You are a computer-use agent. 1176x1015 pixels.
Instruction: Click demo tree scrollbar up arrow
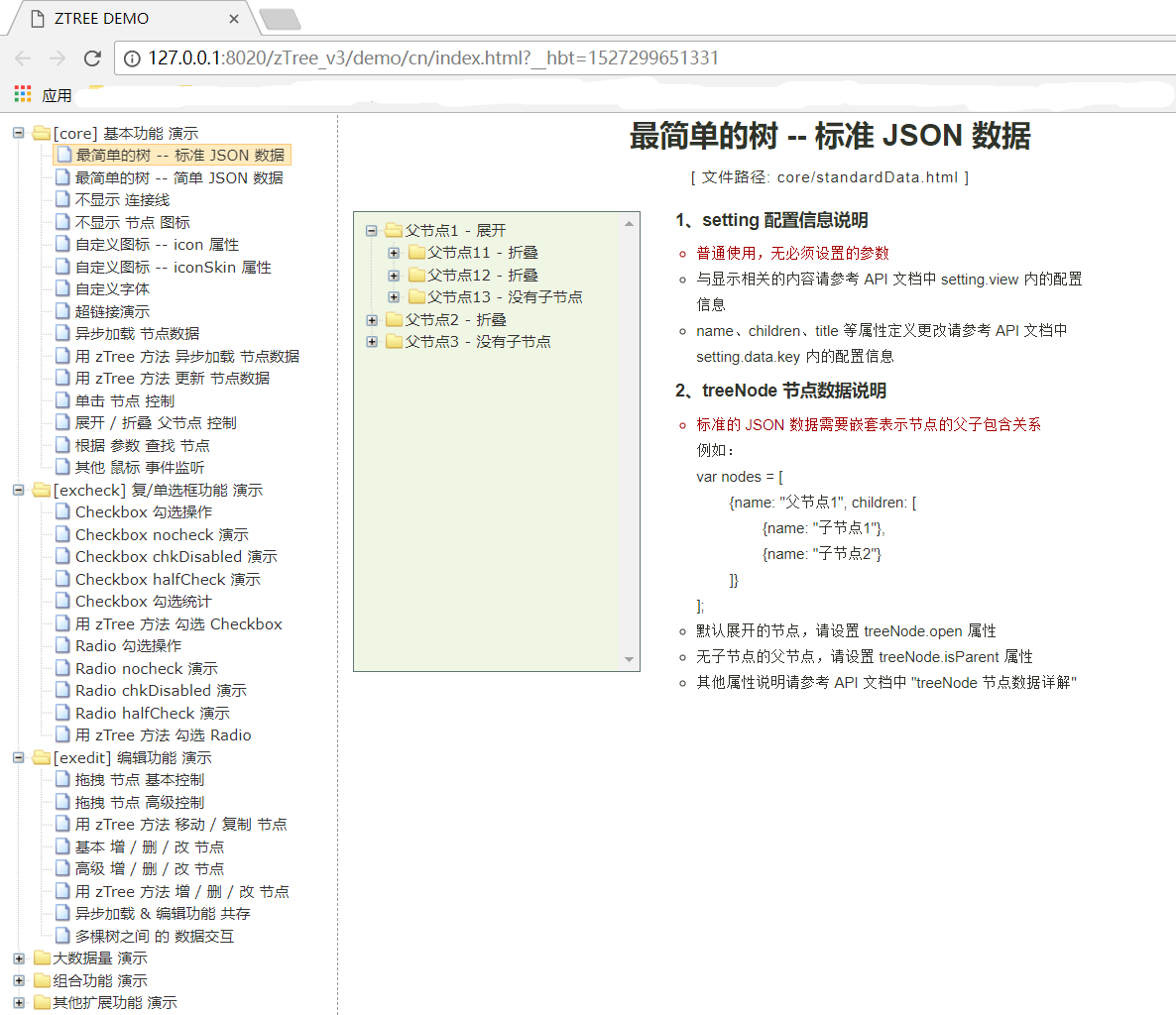click(x=630, y=223)
